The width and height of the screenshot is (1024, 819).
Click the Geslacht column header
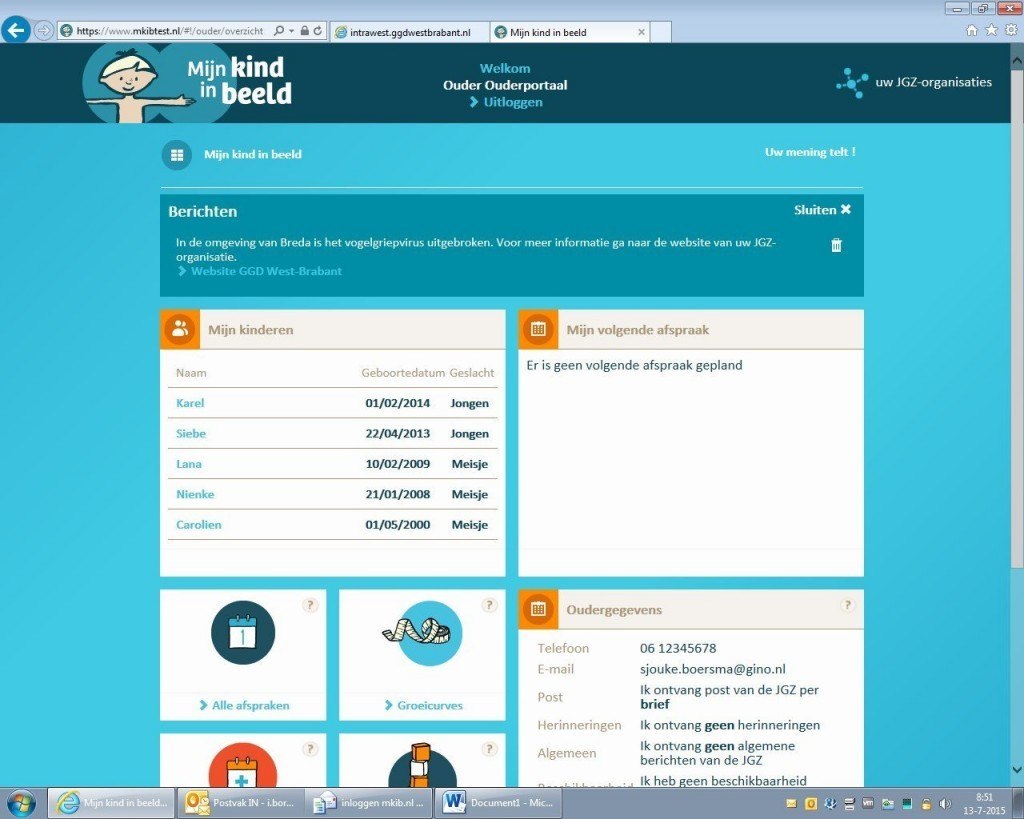472,373
